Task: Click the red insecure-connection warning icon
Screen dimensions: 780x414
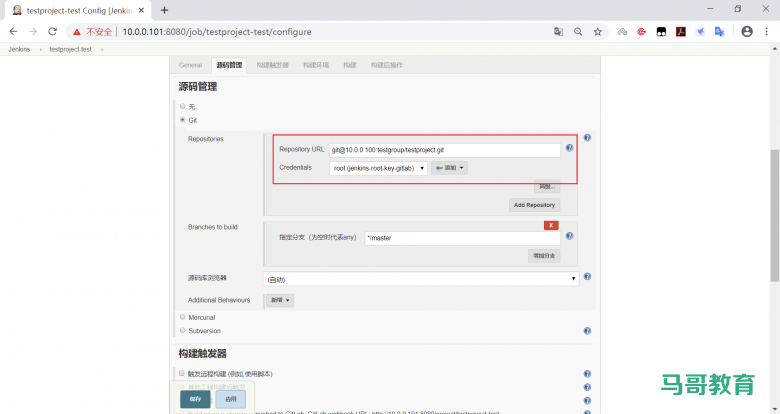Action: click(77, 32)
